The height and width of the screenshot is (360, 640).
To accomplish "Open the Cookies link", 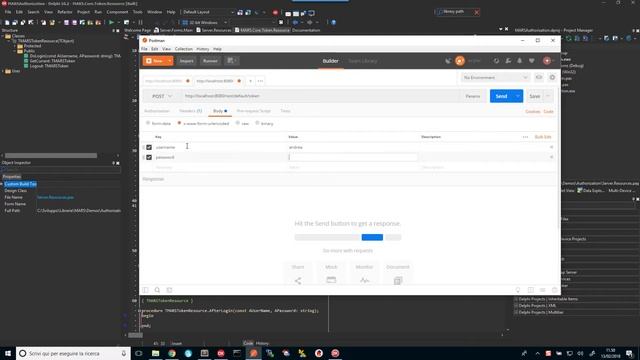I will tap(533, 111).
